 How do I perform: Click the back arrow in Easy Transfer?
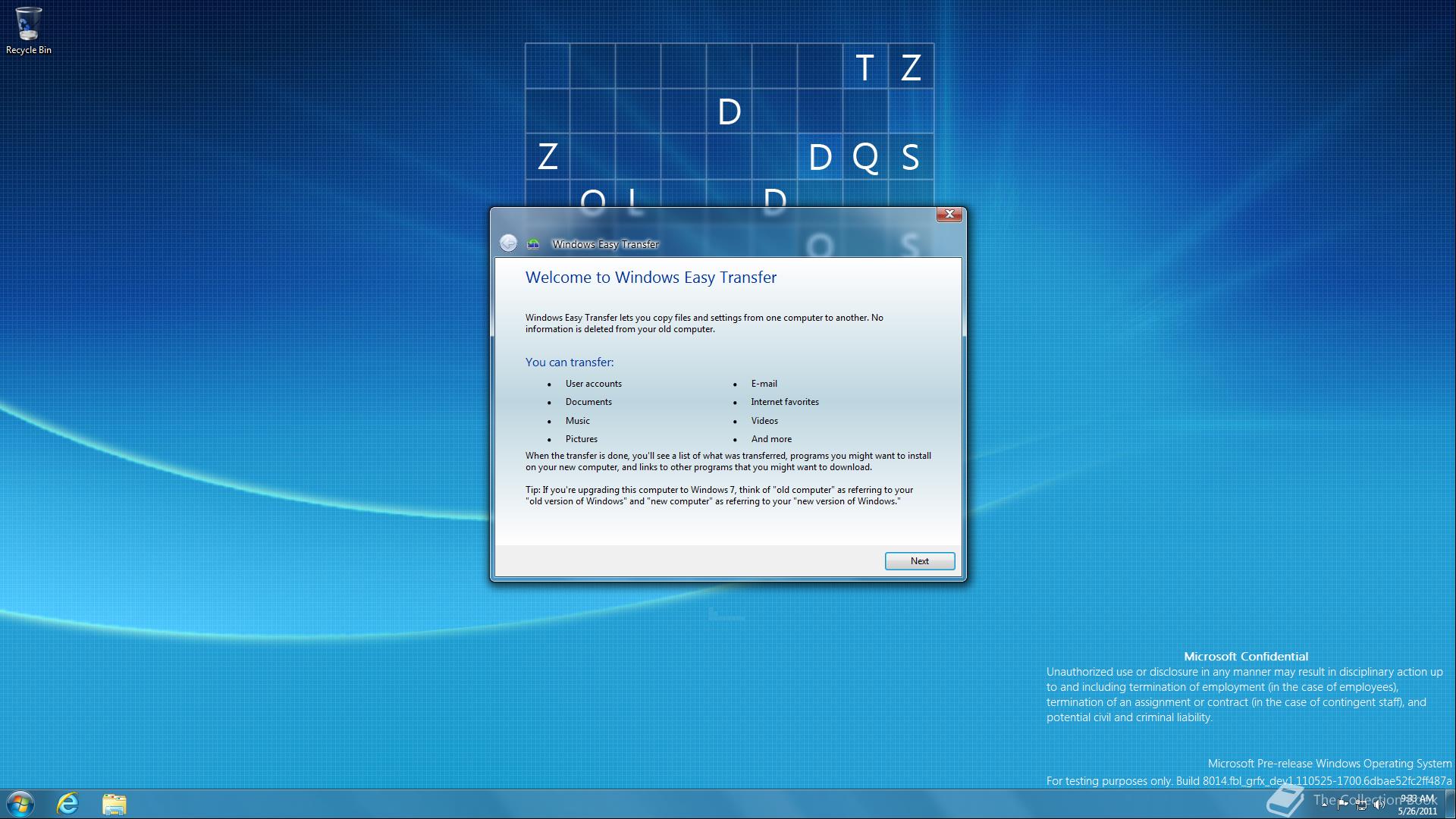pyautogui.click(x=508, y=243)
